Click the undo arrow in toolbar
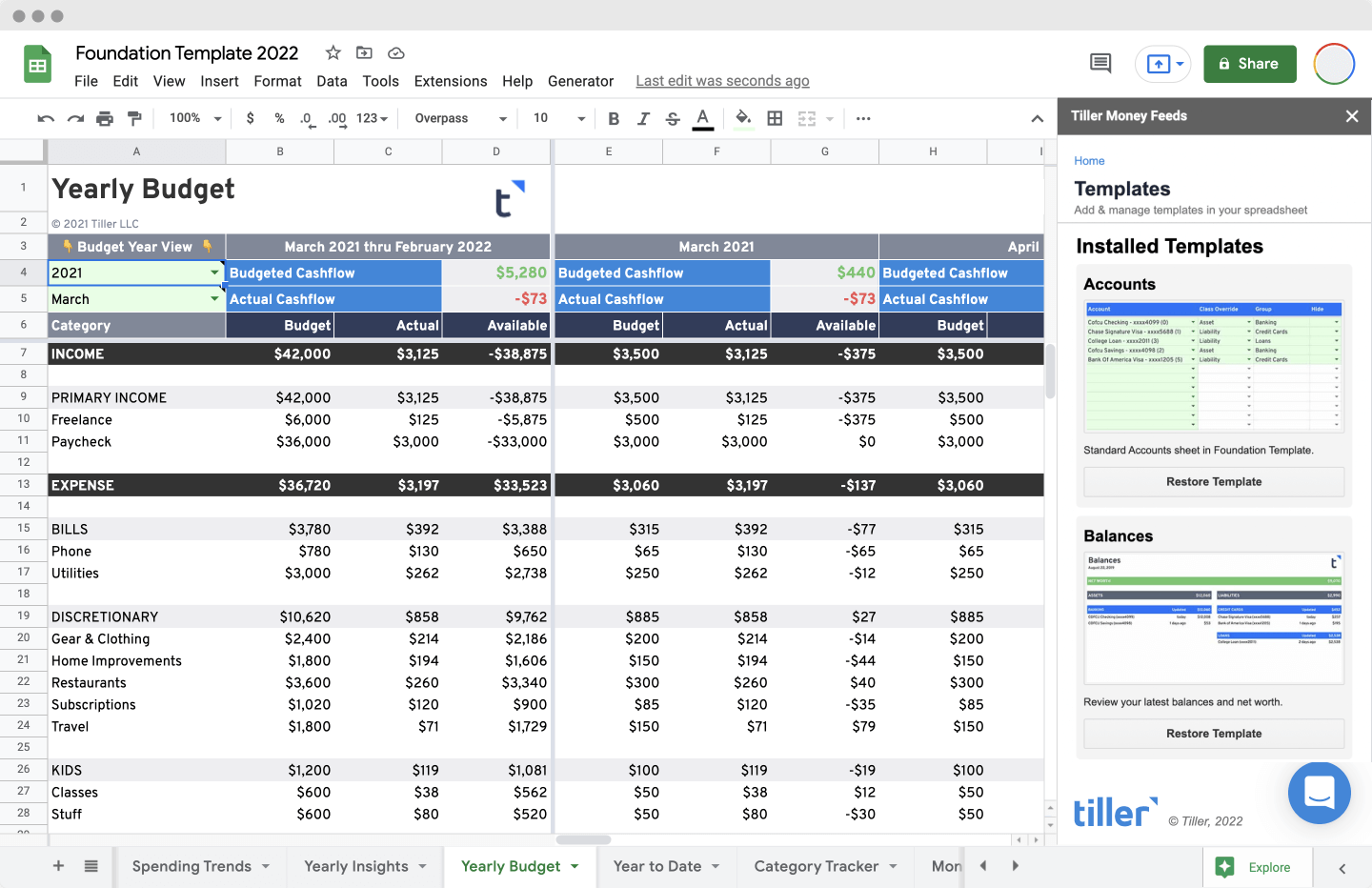The width and height of the screenshot is (1372, 888). pos(45,119)
